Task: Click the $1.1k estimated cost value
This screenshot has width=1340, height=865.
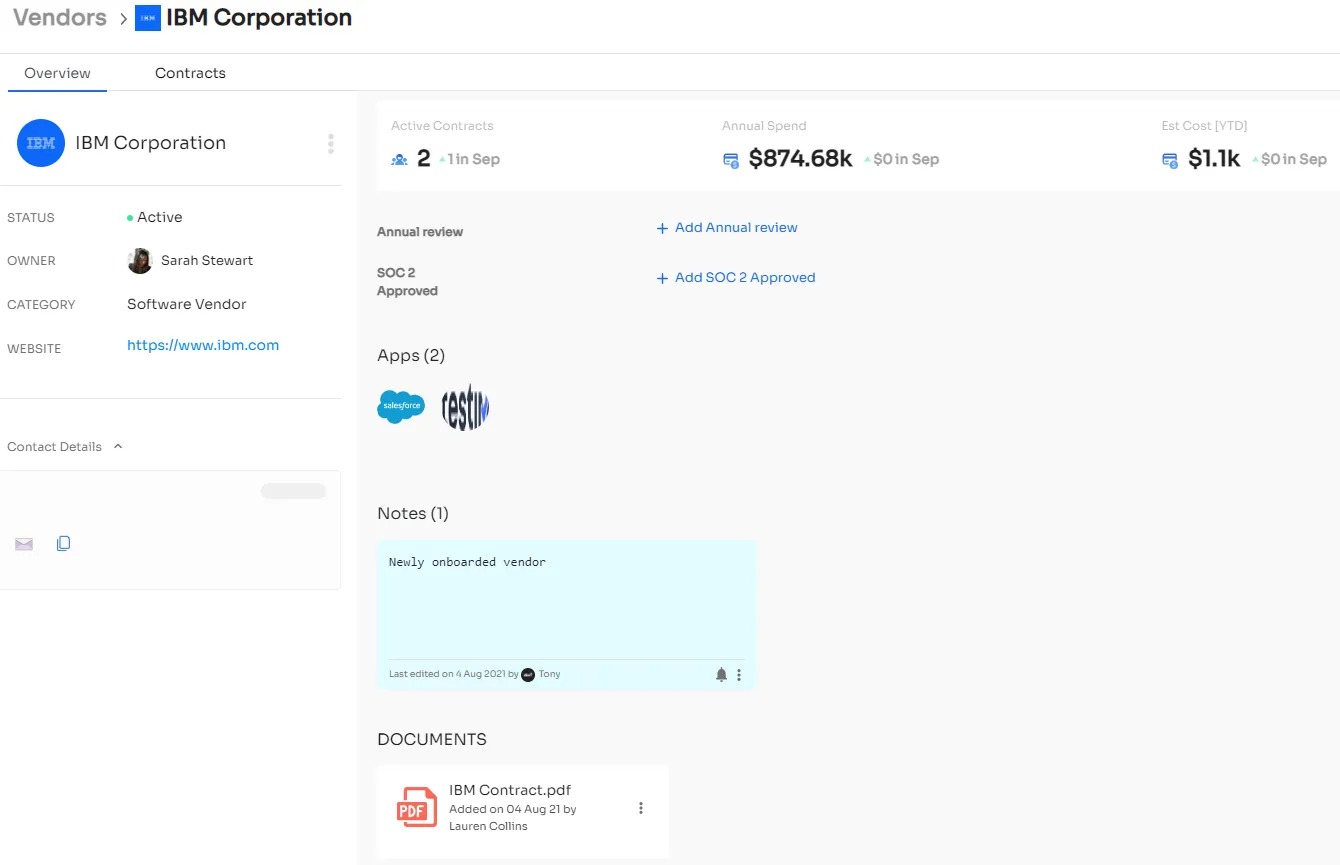Action: (x=1214, y=159)
